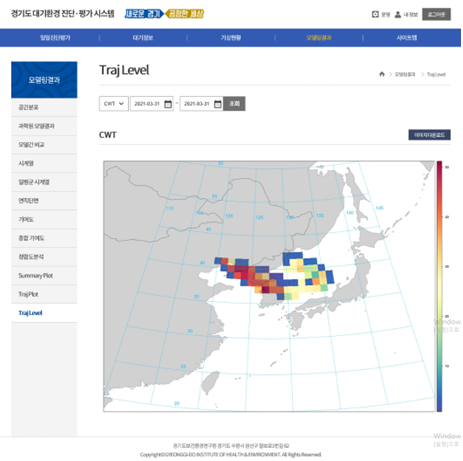
Task: Select 시계열 in the sidebar
Action: pos(44,163)
